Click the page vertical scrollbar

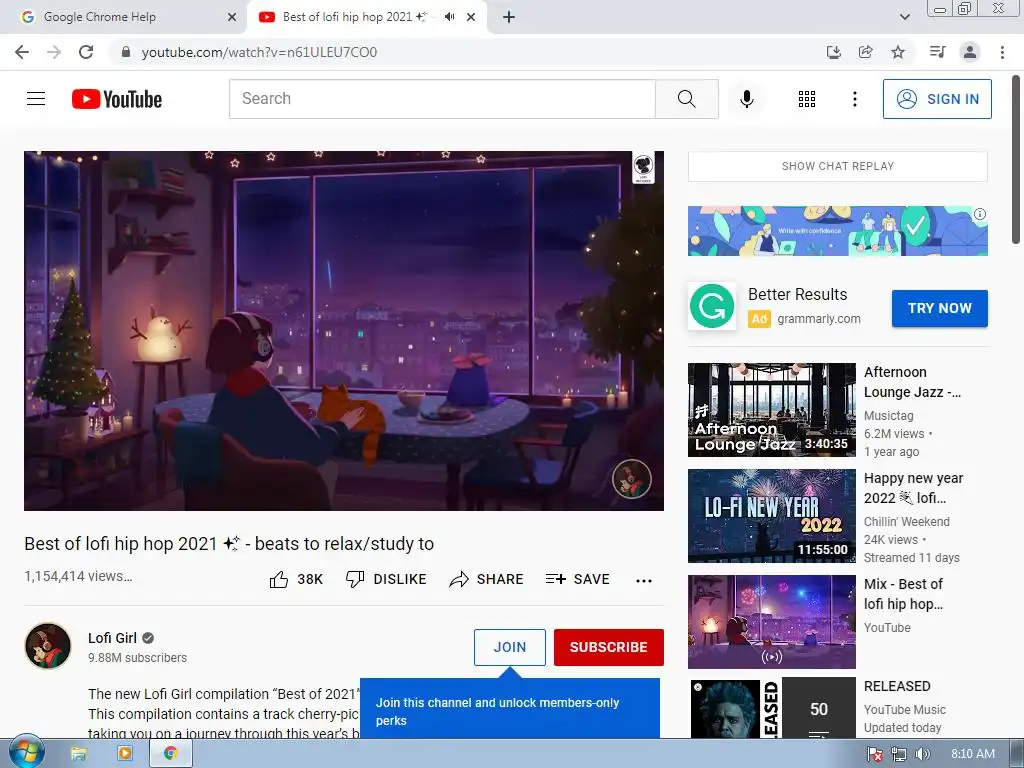pos(1016,160)
